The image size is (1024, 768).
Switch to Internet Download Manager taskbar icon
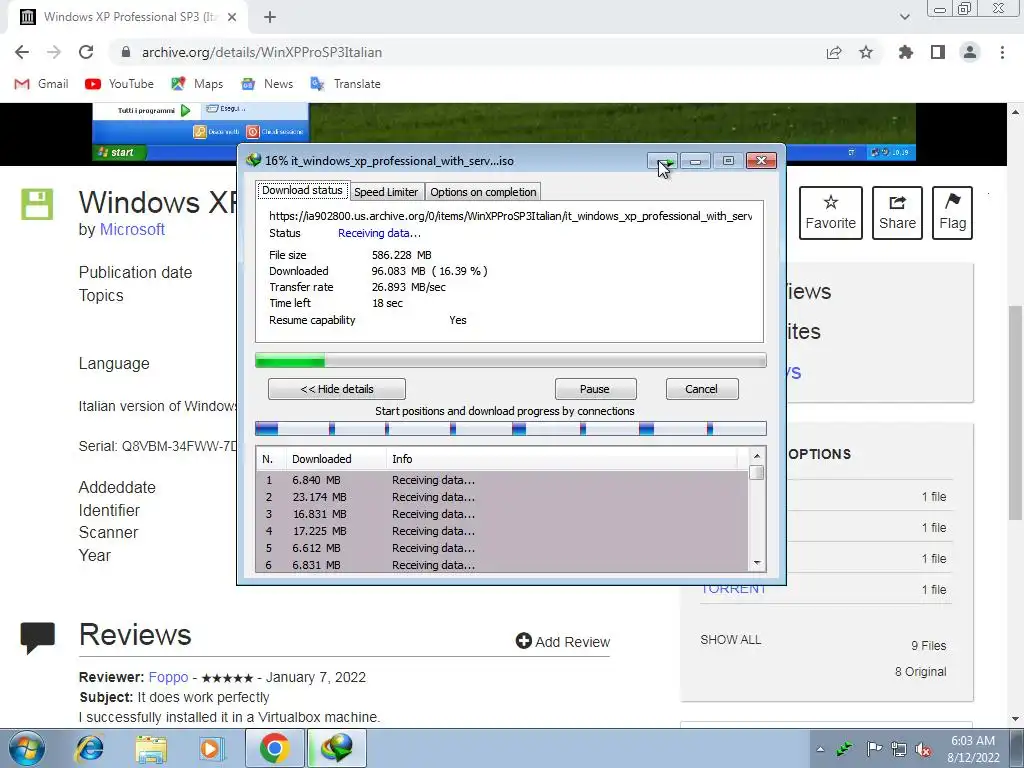[x=336, y=748]
